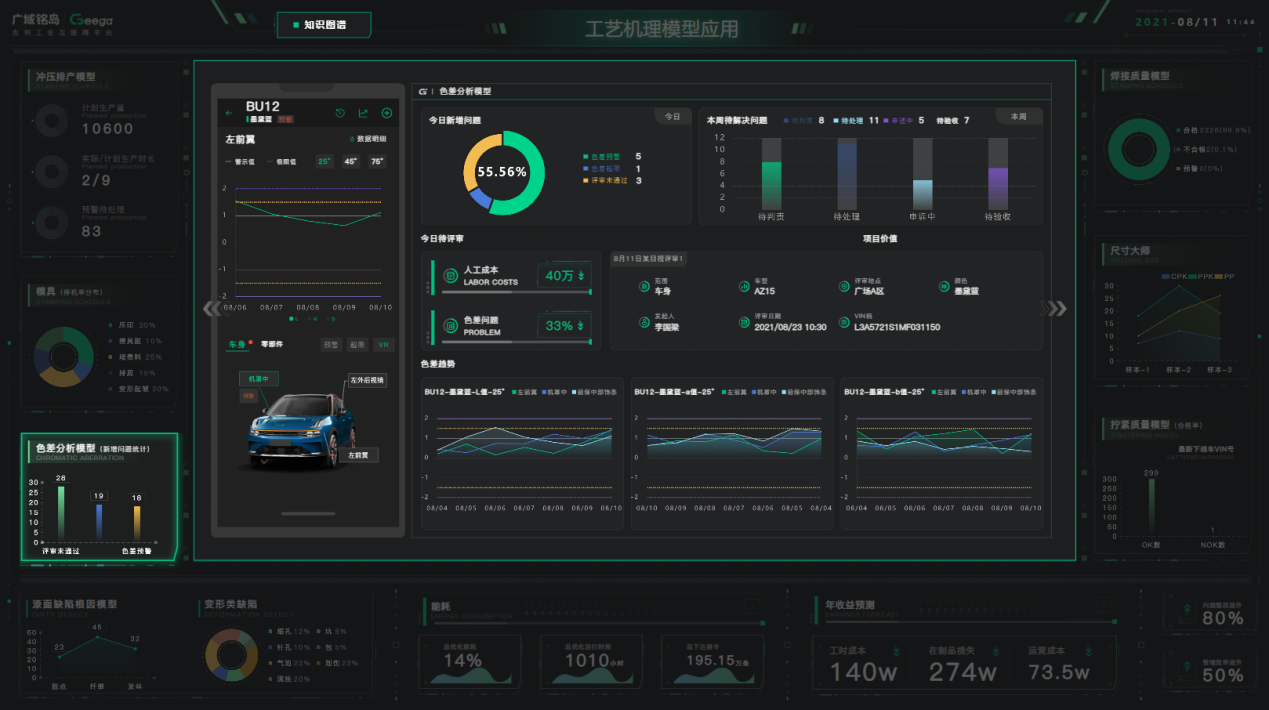Click the 人工成本 labor cost icon
The height and width of the screenshot is (710, 1269).
pos(450,276)
